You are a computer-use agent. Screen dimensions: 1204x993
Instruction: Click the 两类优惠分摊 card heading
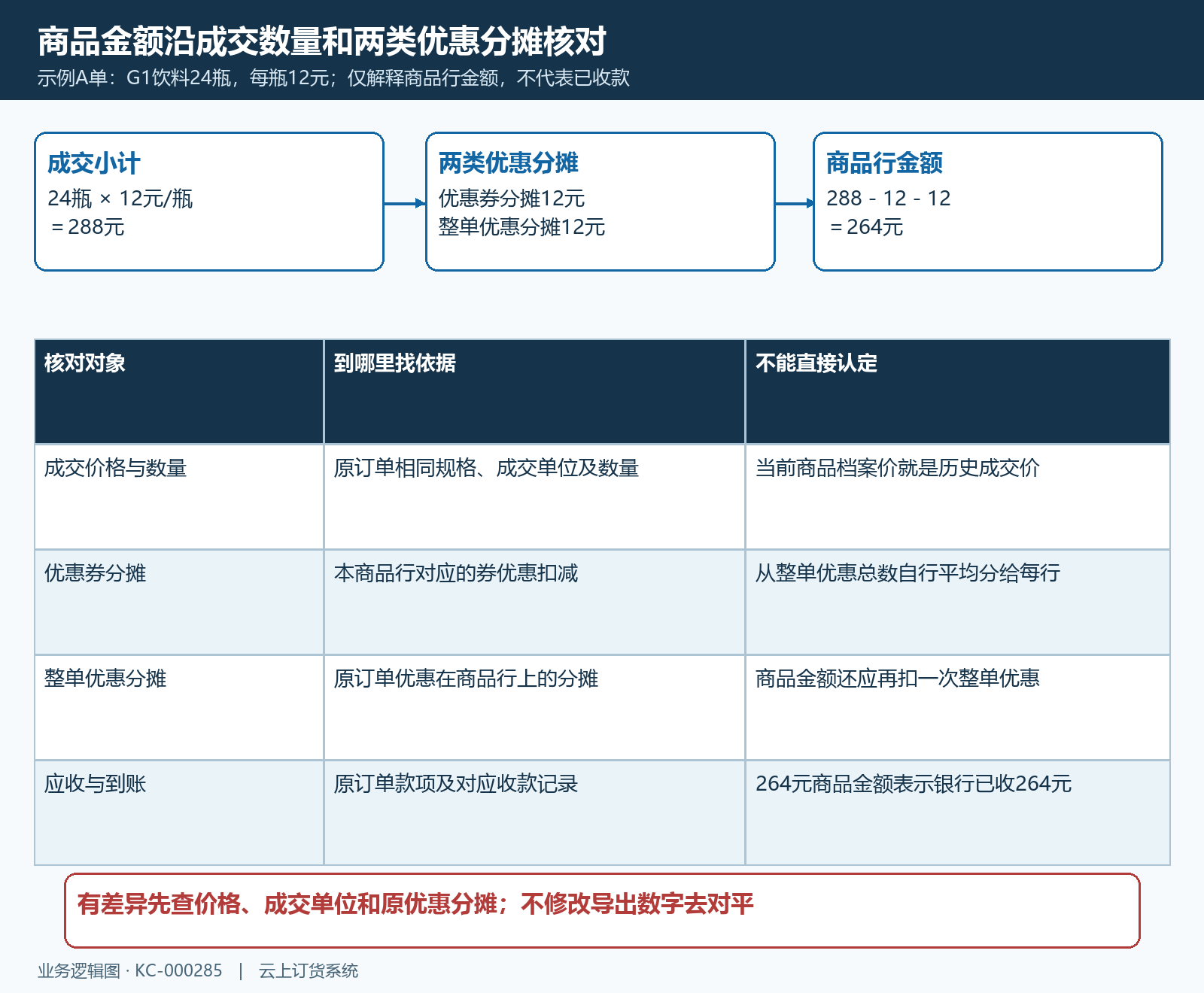point(509,162)
